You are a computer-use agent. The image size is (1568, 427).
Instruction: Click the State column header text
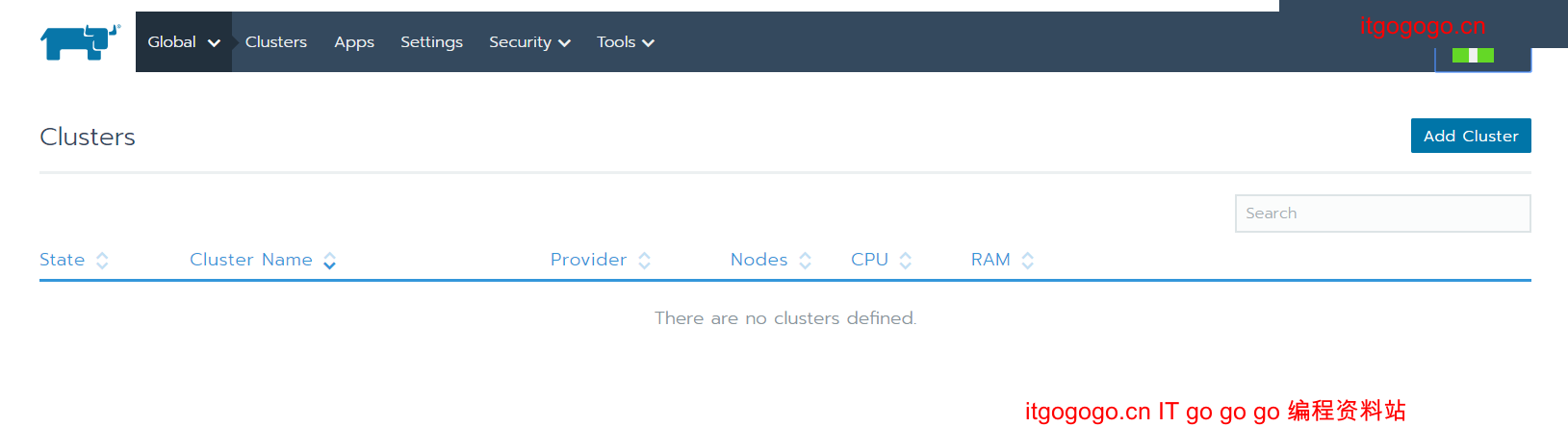[62, 260]
